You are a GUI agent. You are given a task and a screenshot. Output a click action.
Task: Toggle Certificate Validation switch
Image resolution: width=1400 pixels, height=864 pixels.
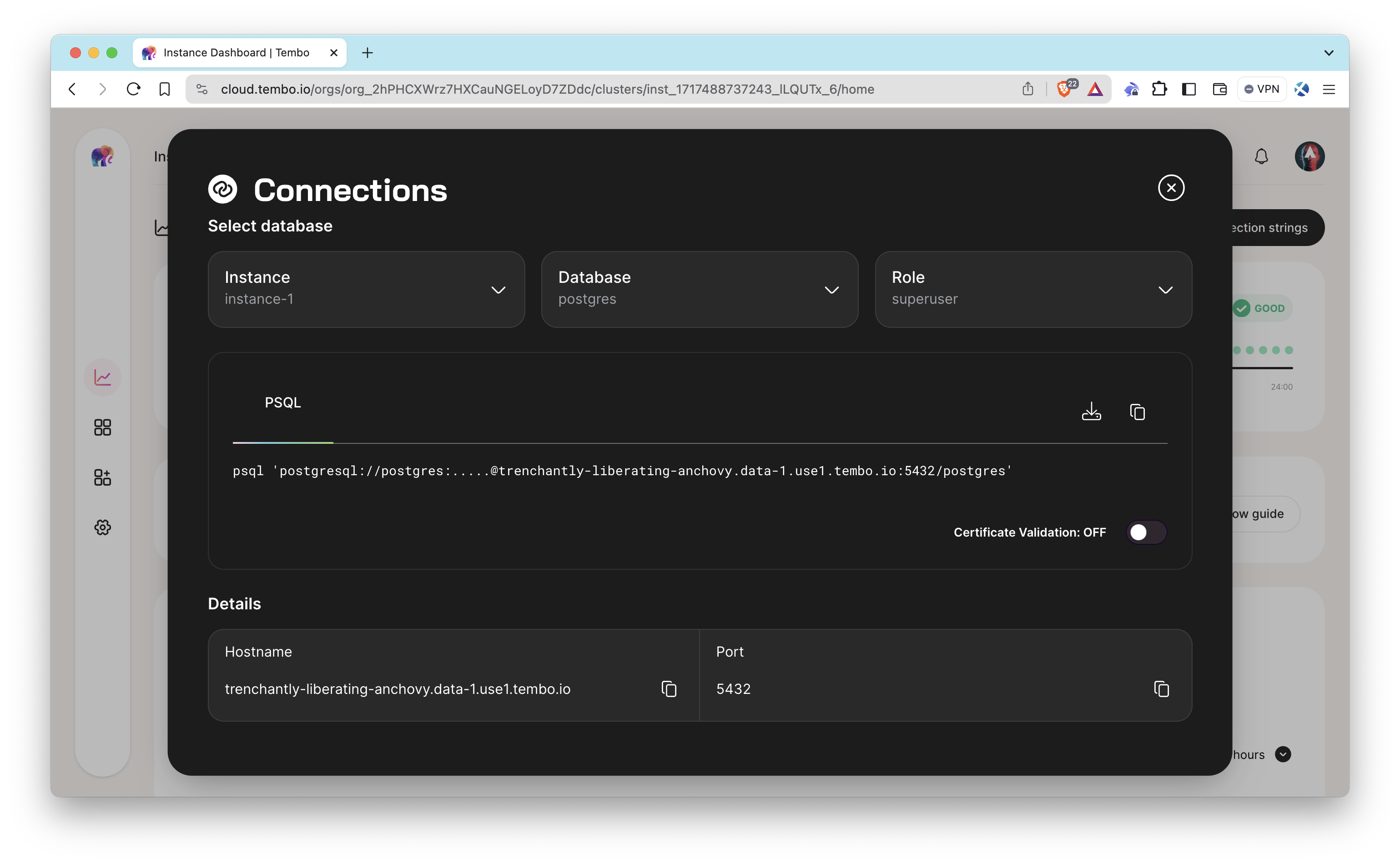click(1146, 532)
